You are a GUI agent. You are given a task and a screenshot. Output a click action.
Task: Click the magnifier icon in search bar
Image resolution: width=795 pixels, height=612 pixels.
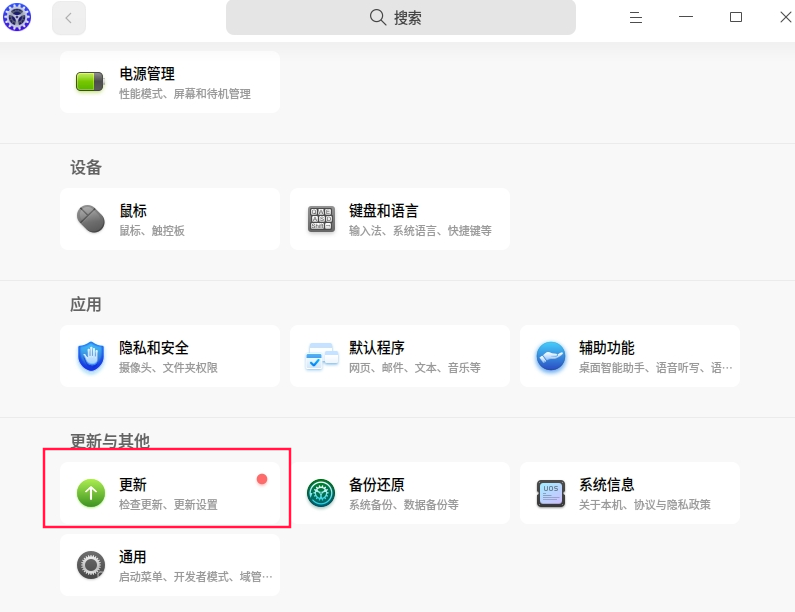coord(377,17)
